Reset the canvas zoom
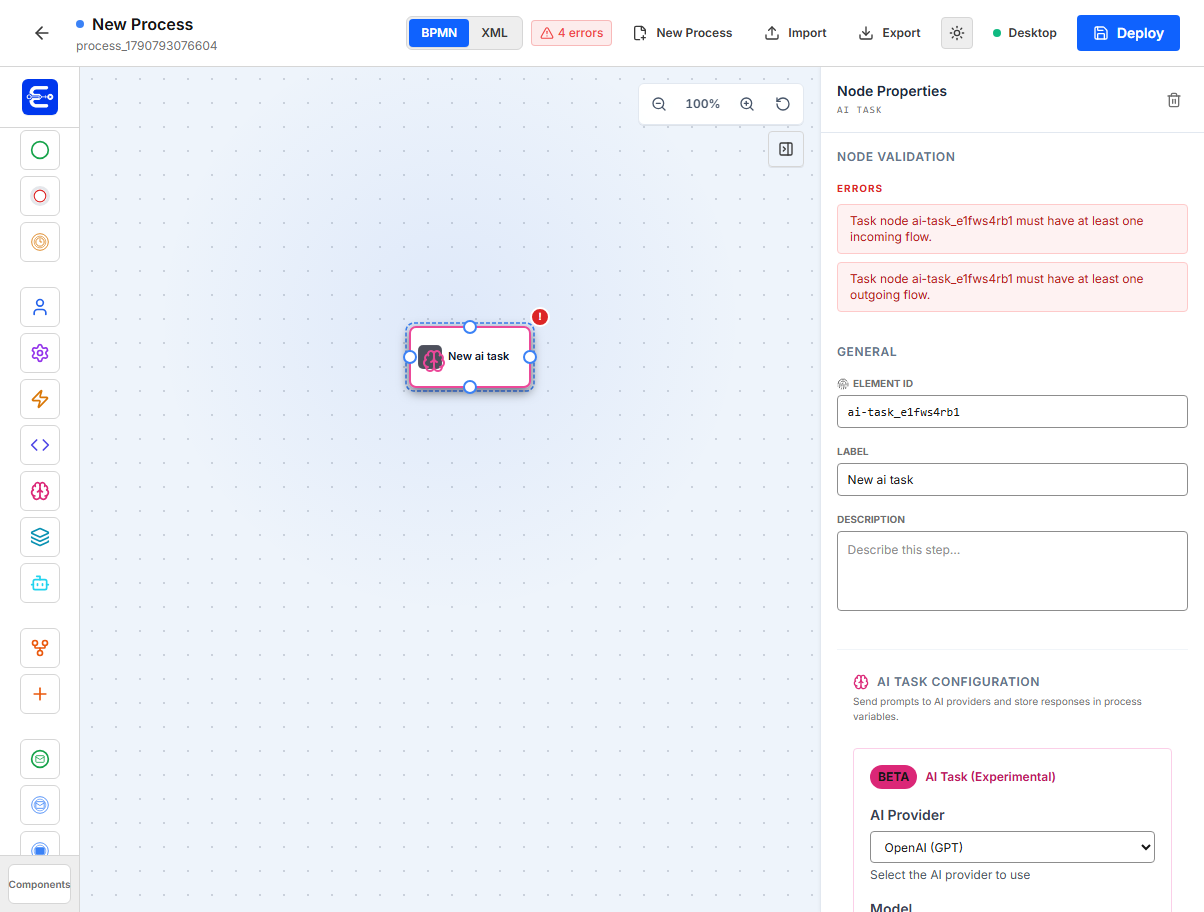Screen dimensions: 1204x912 [x=783, y=104]
